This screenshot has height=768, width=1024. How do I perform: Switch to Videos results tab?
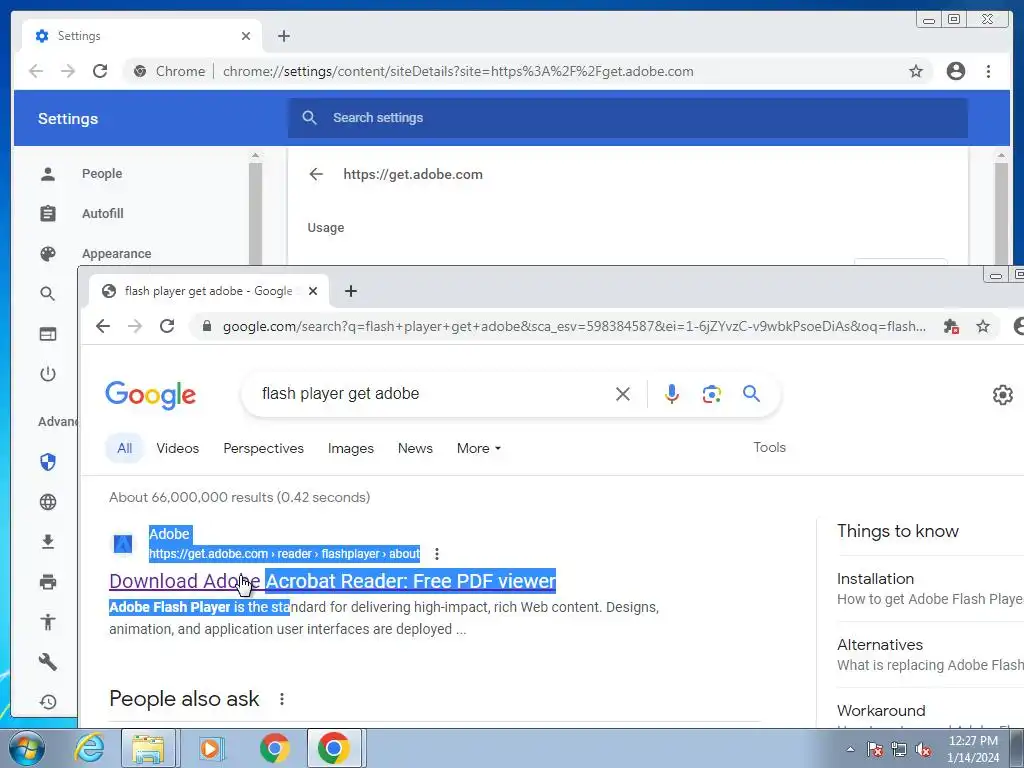pyautogui.click(x=178, y=449)
